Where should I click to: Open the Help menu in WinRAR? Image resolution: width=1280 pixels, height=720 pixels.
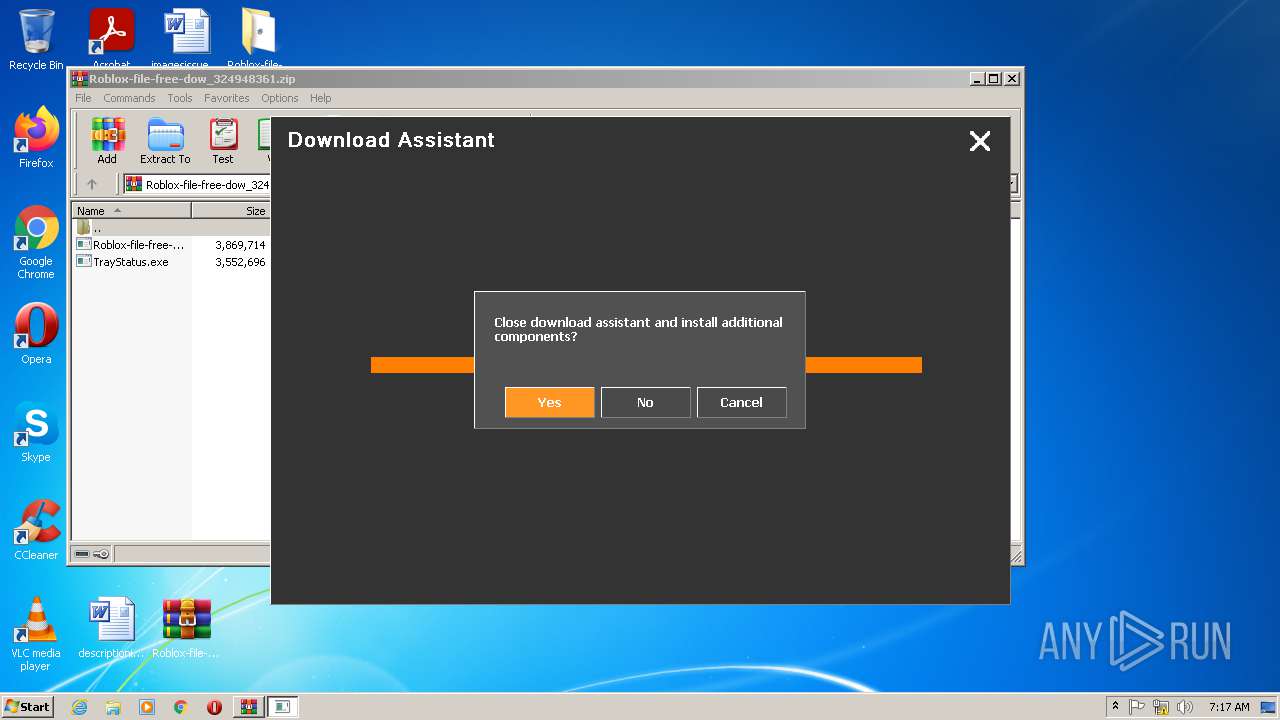320,98
